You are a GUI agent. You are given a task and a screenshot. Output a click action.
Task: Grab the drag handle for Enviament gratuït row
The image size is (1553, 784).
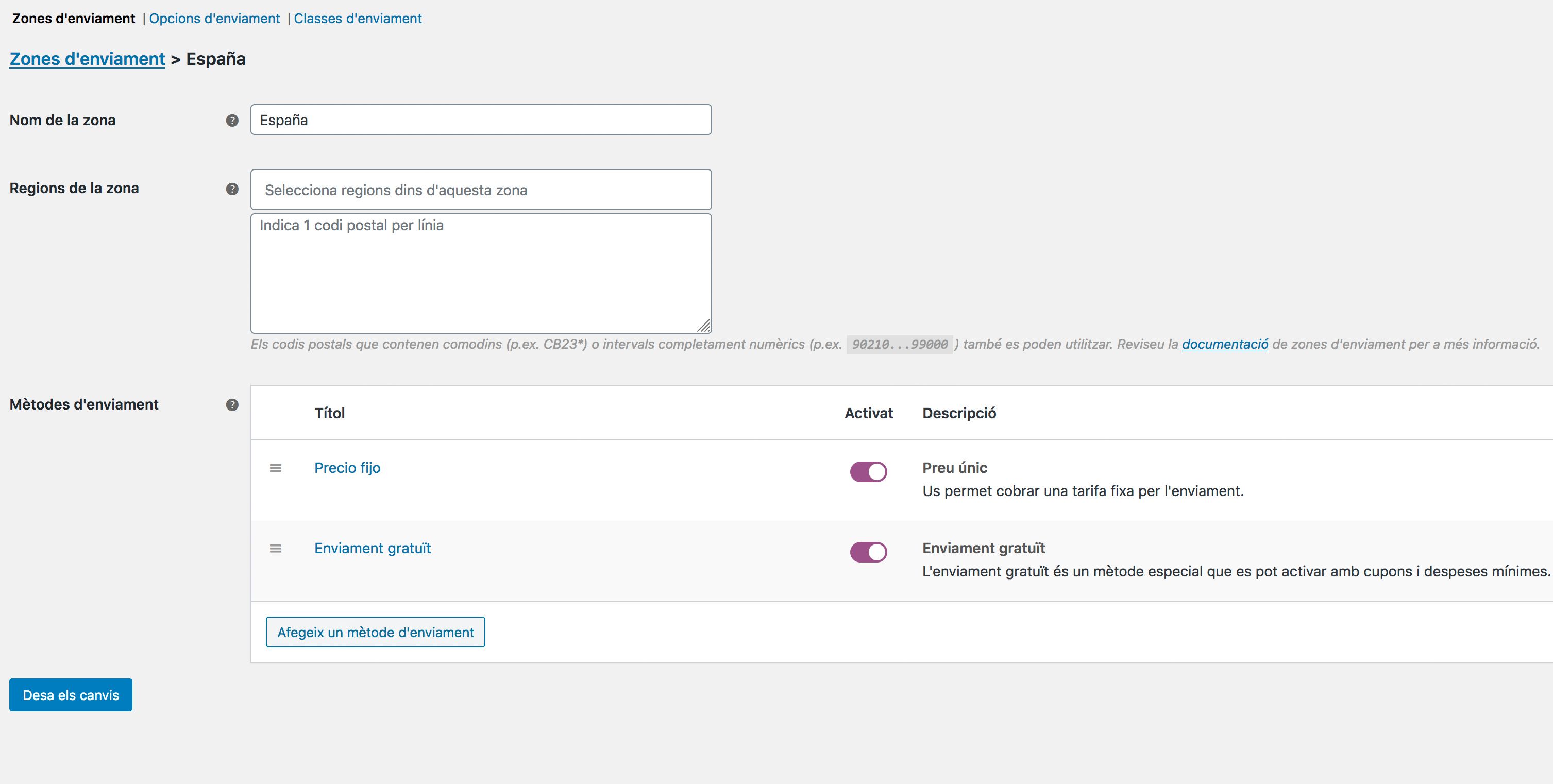click(x=276, y=549)
